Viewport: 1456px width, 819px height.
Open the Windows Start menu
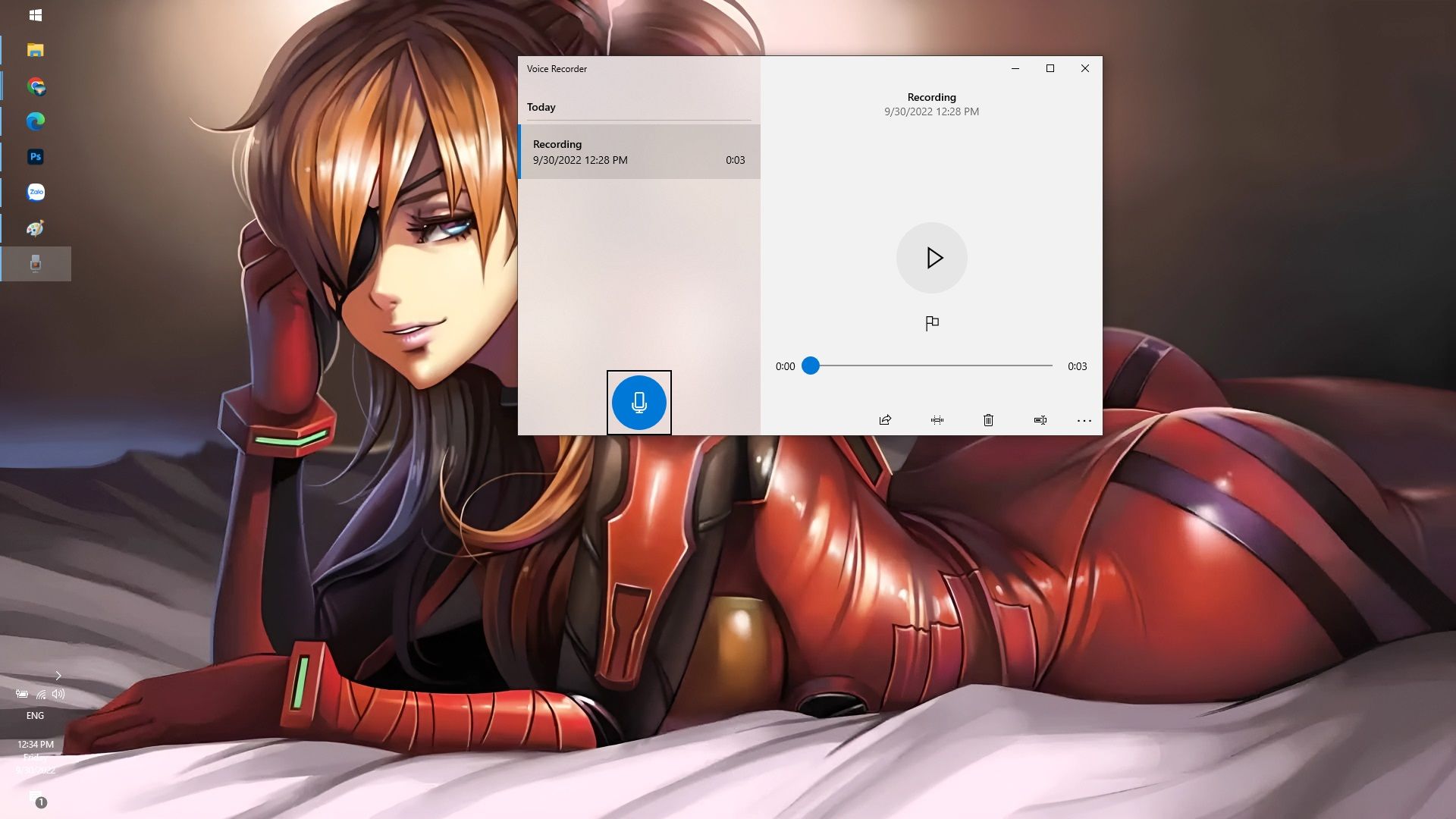(x=36, y=15)
